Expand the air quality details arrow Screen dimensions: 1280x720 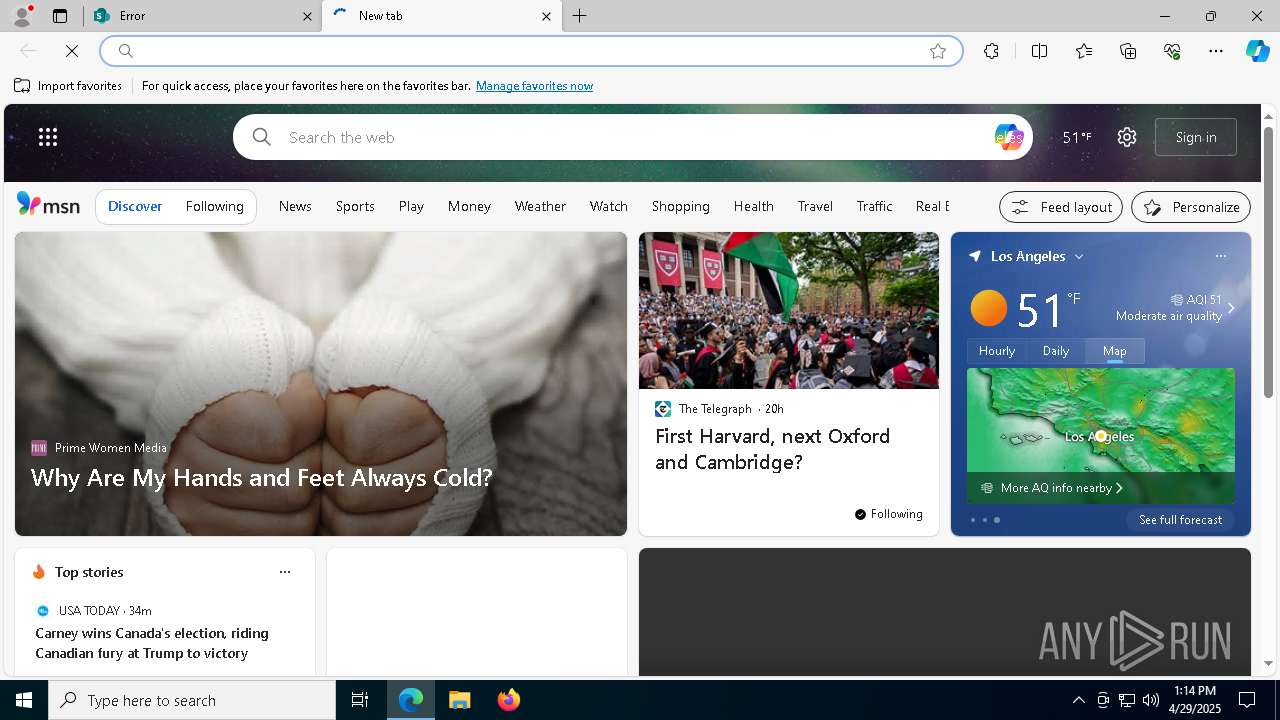[1231, 308]
